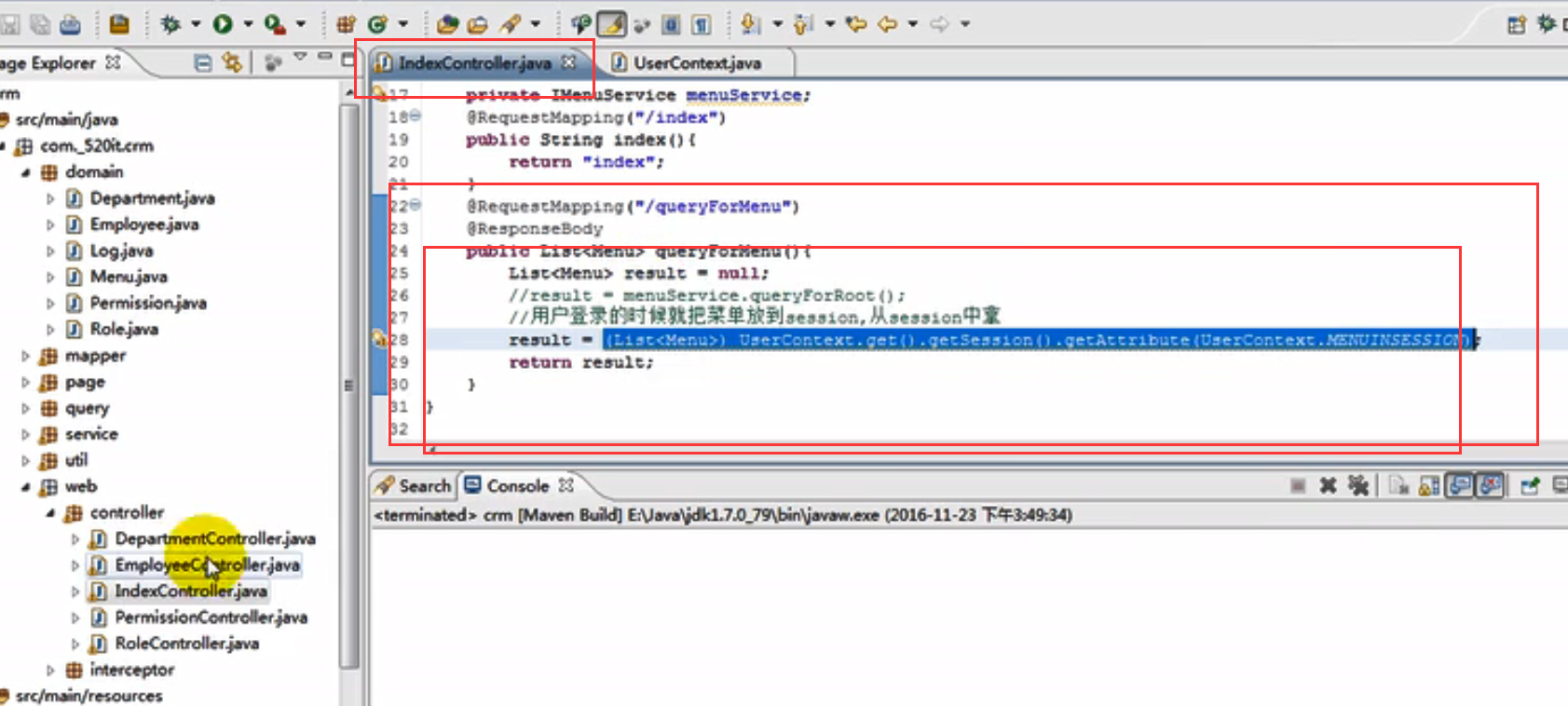Click Last Edit Location icon

[855, 24]
